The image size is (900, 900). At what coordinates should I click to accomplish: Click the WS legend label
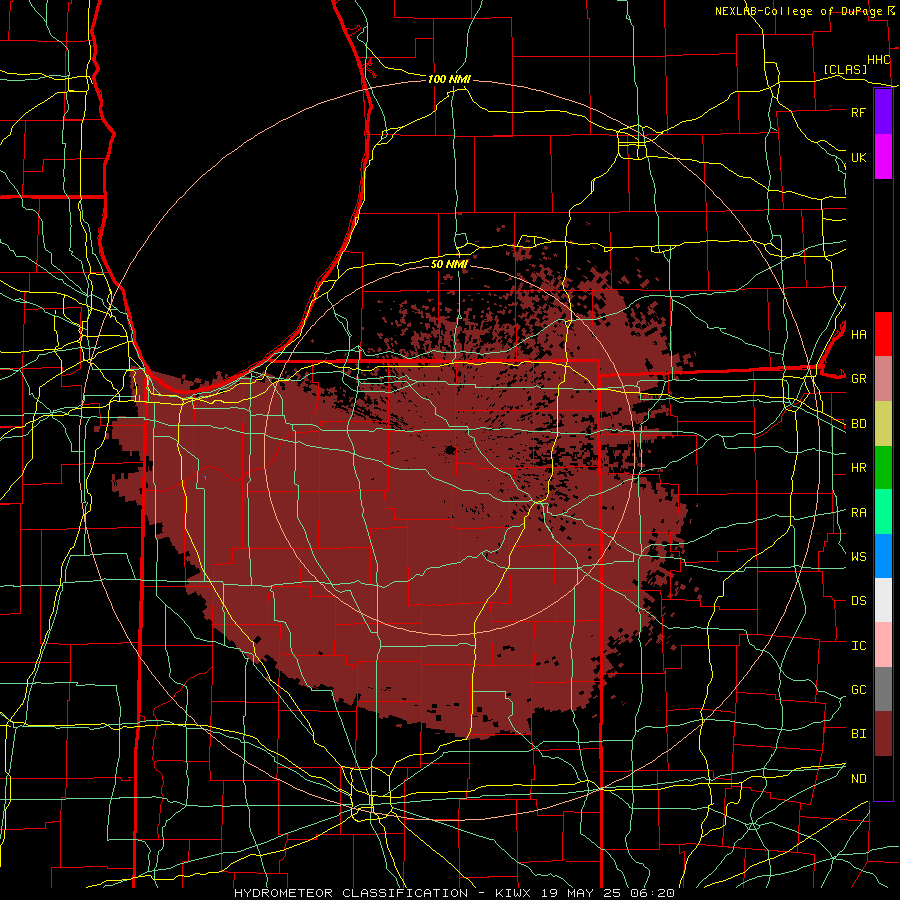pos(858,557)
